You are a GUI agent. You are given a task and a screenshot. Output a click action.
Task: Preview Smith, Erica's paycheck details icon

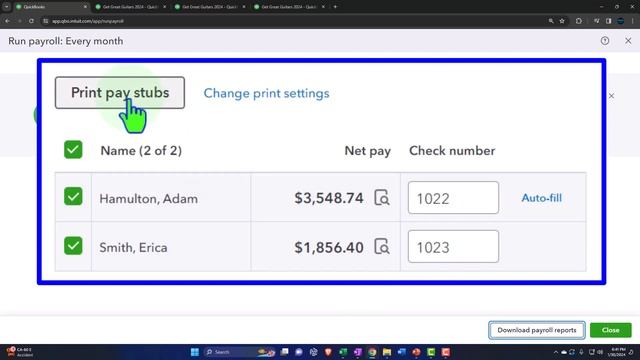(x=382, y=247)
